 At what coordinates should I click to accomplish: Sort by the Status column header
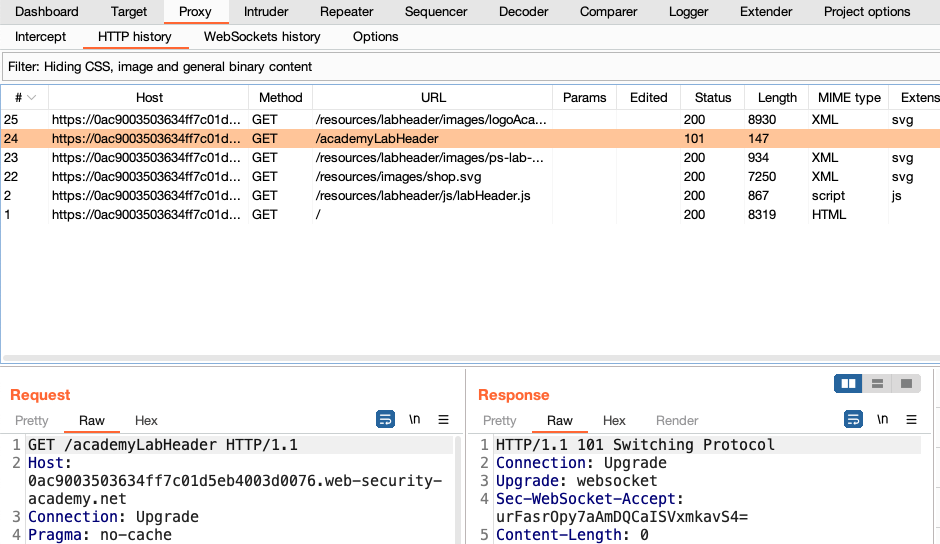tap(713, 97)
